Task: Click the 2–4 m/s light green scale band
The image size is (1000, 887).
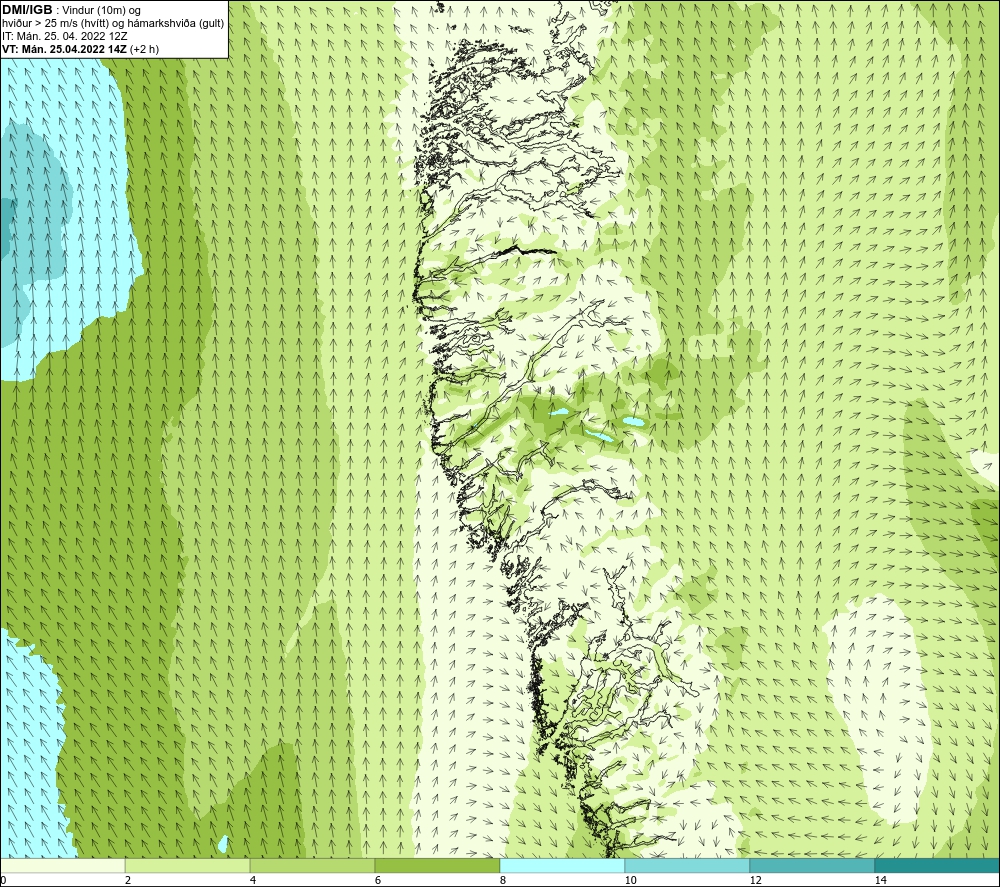Action: coord(188,866)
